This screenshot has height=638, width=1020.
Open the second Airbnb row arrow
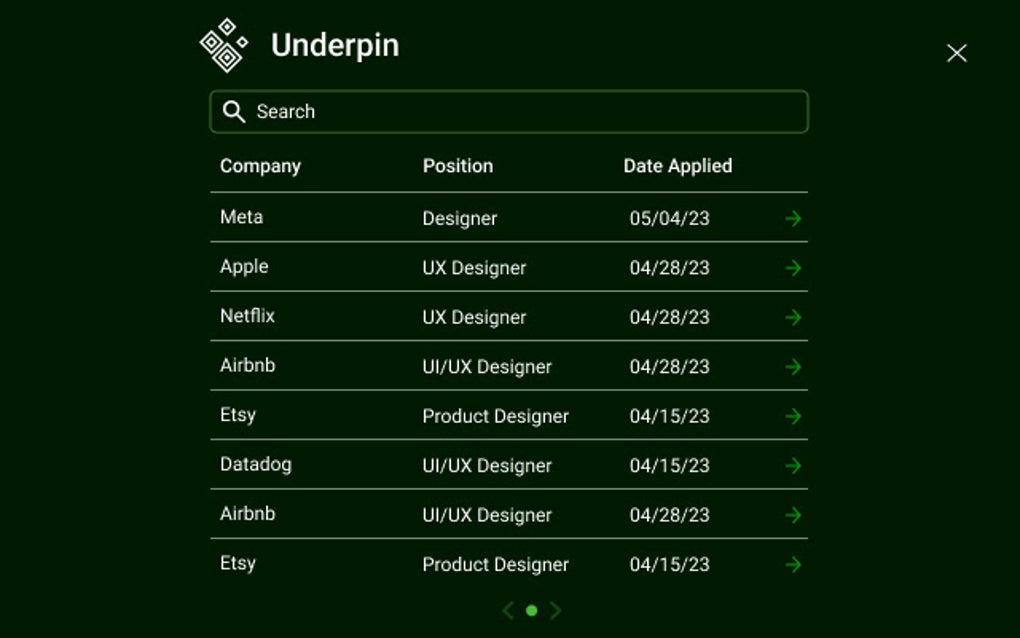pos(793,515)
